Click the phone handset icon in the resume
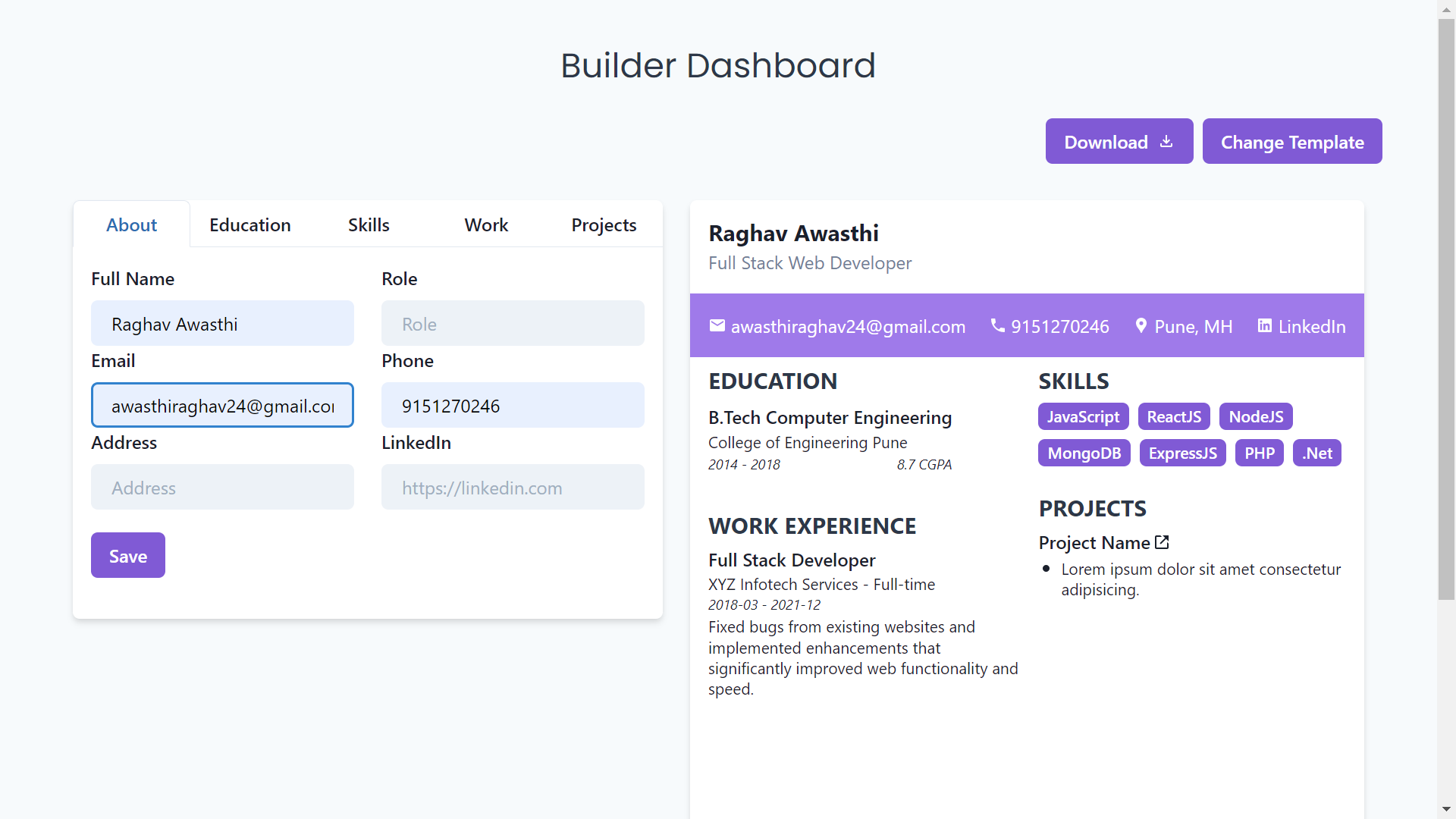The height and width of the screenshot is (819, 1456). click(998, 326)
